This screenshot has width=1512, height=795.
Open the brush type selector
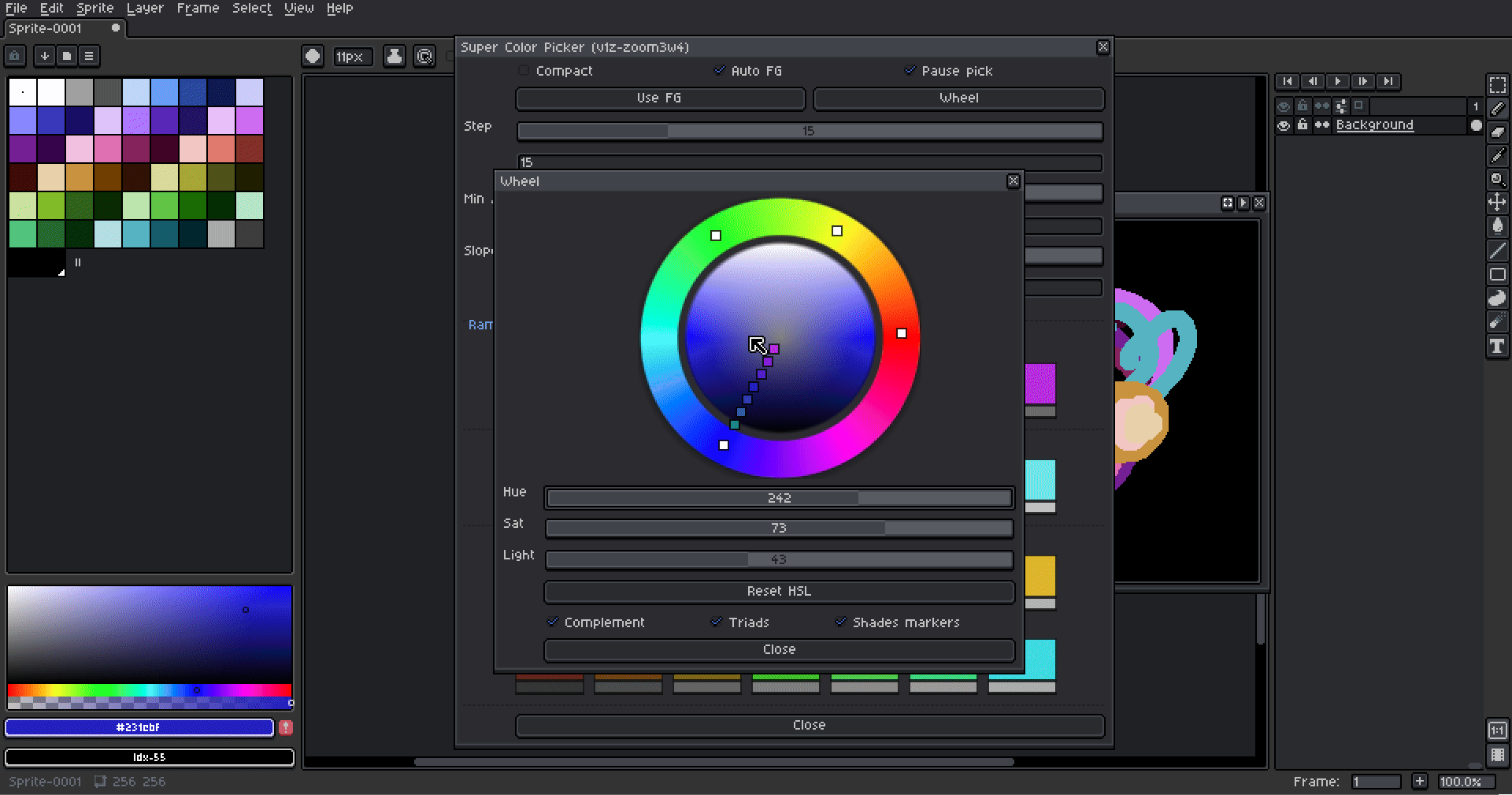point(313,56)
